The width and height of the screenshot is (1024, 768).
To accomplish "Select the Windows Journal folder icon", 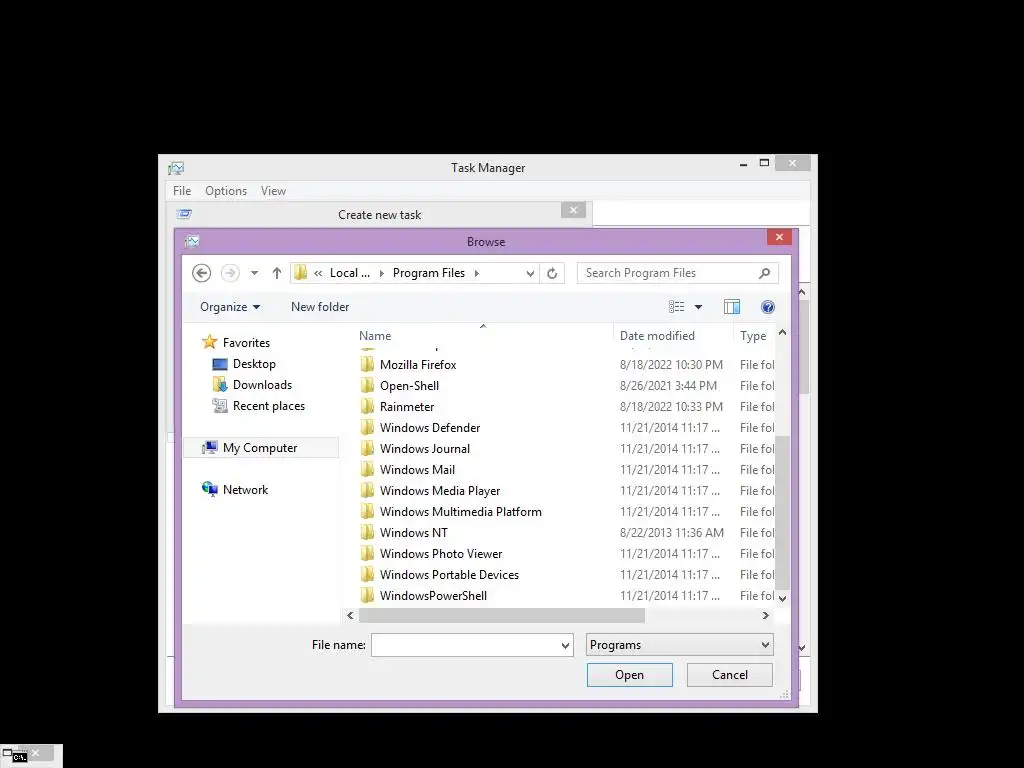I will tap(367, 449).
